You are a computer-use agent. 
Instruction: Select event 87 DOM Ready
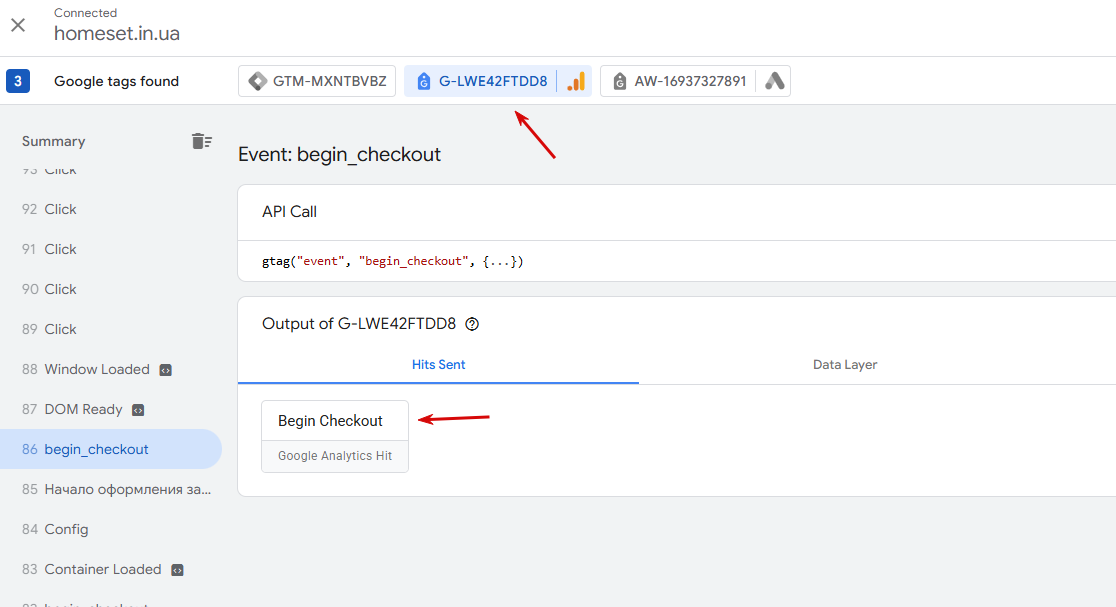111,409
